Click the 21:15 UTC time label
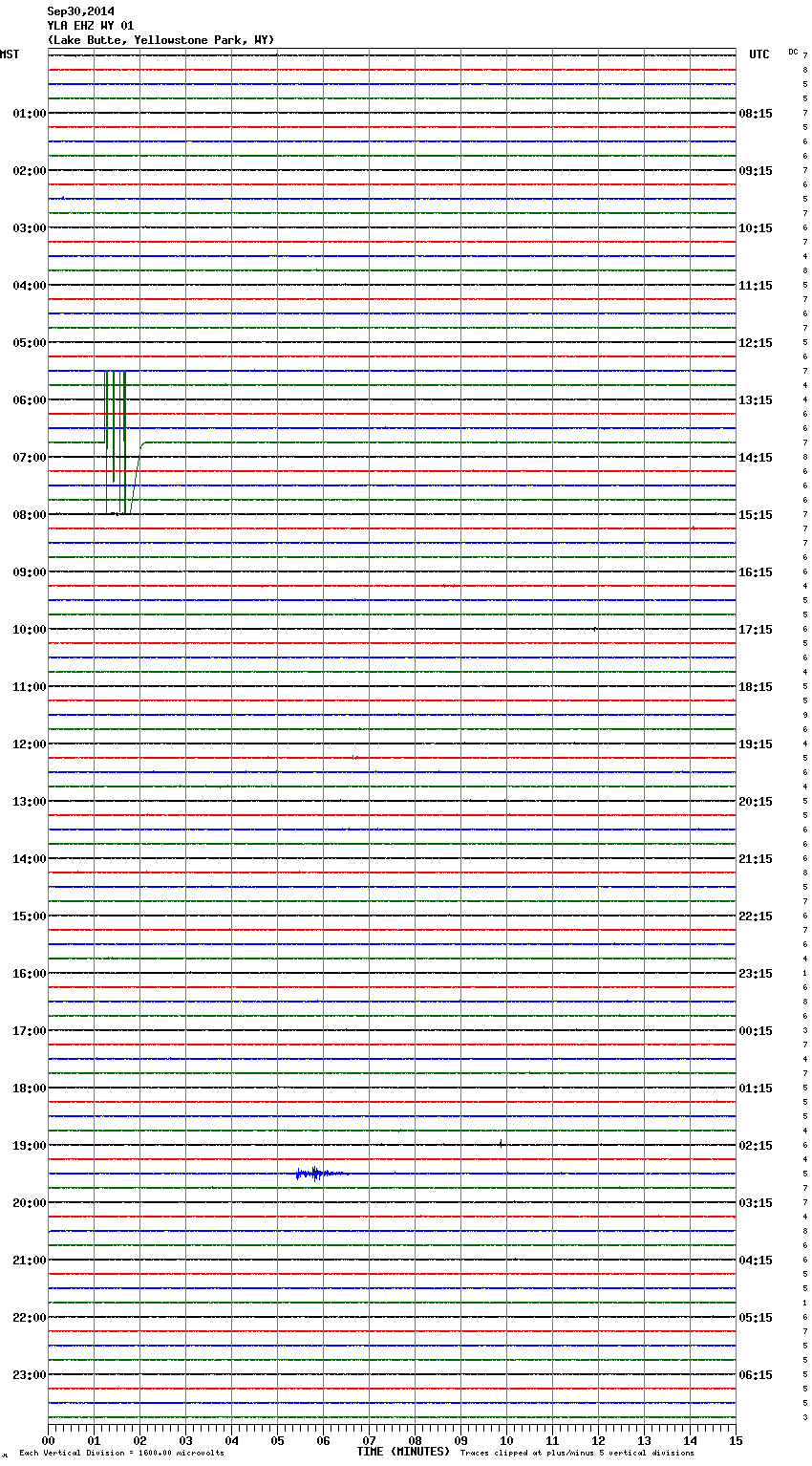Image resolution: width=812 pixels, height=1466 pixels. (756, 859)
